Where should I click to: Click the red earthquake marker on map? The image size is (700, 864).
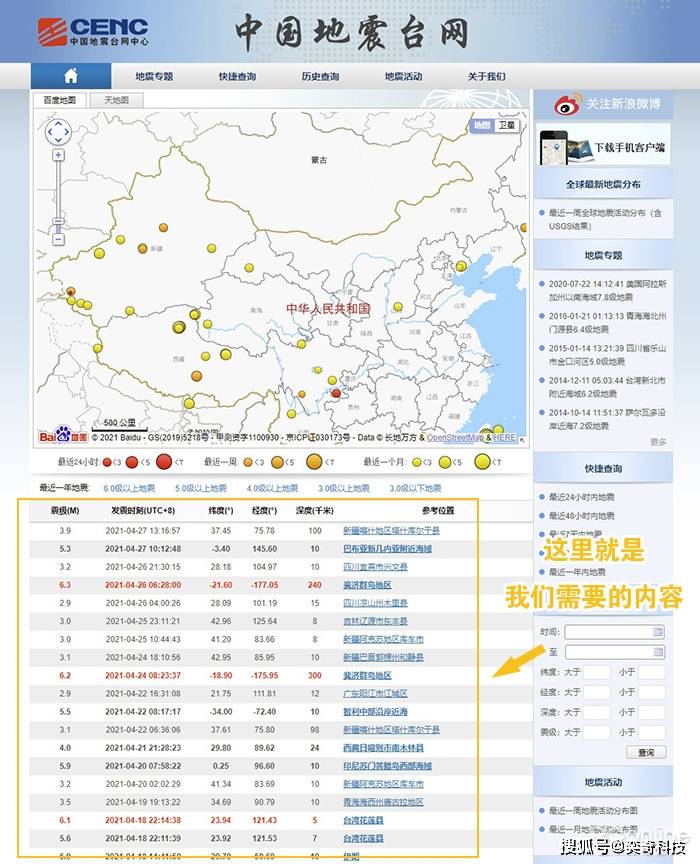pos(336,393)
